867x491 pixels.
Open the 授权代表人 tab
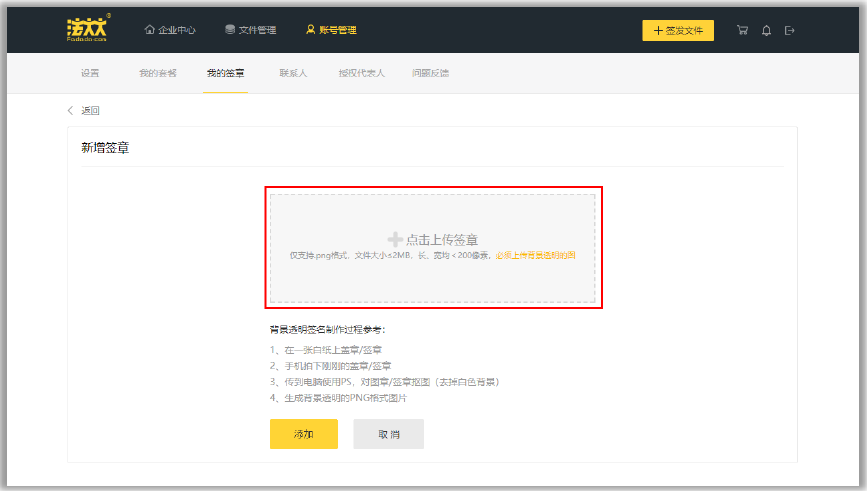point(362,73)
